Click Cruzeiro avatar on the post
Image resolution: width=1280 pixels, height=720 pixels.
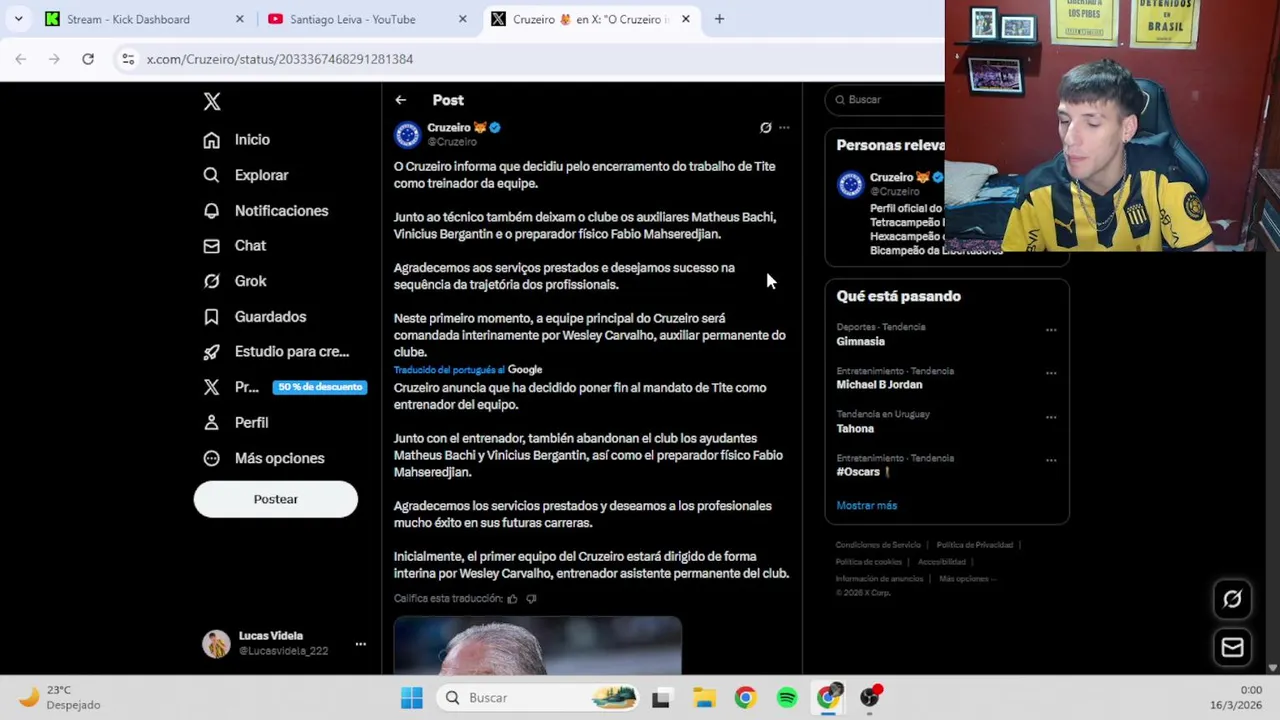coord(407,135)
